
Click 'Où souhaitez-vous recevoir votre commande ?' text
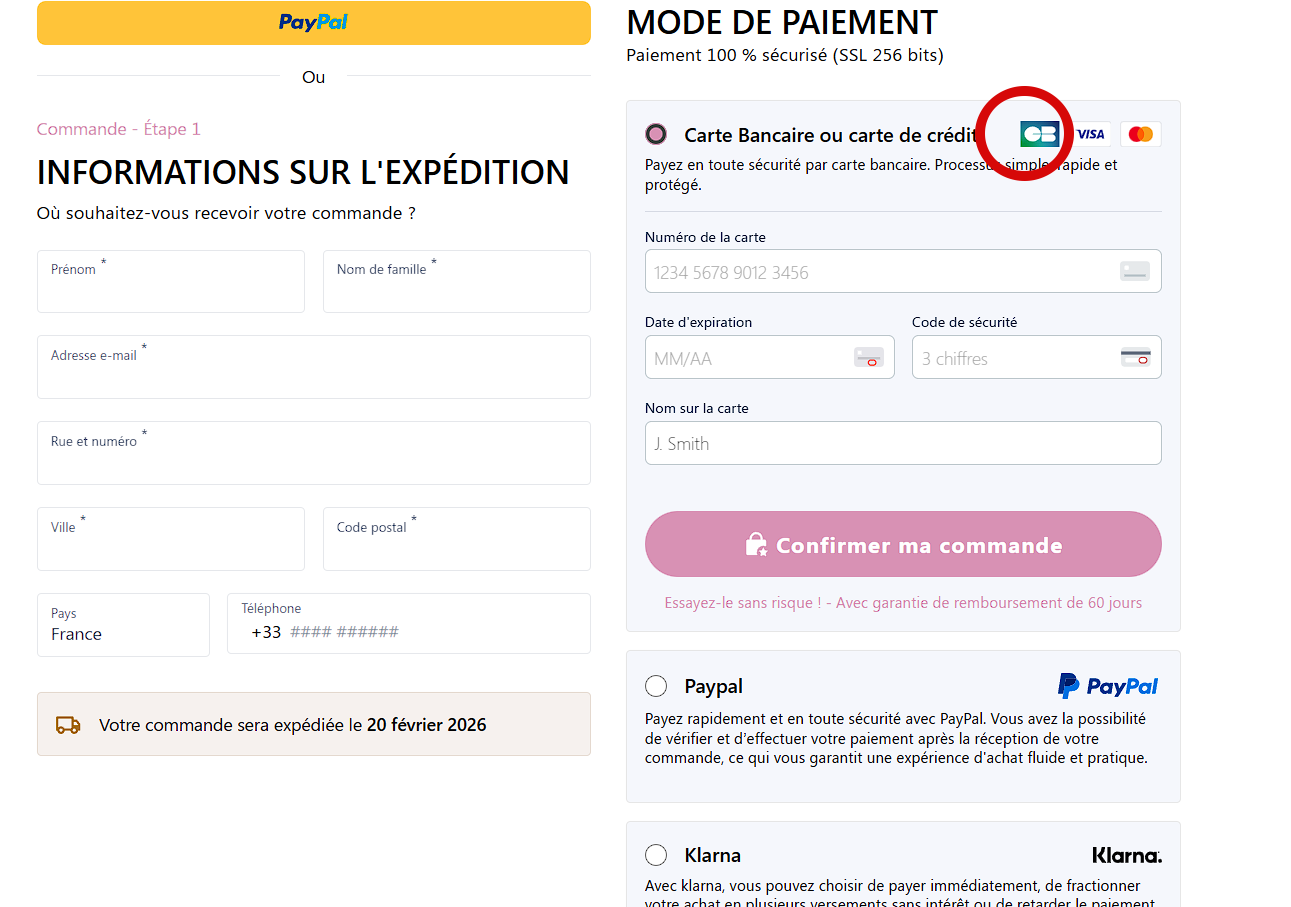pyautogui.click(x=226, y=213)
